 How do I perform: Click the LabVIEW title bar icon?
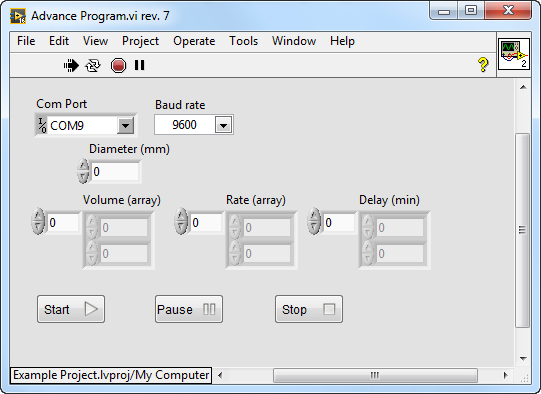(x=18, y=16)
